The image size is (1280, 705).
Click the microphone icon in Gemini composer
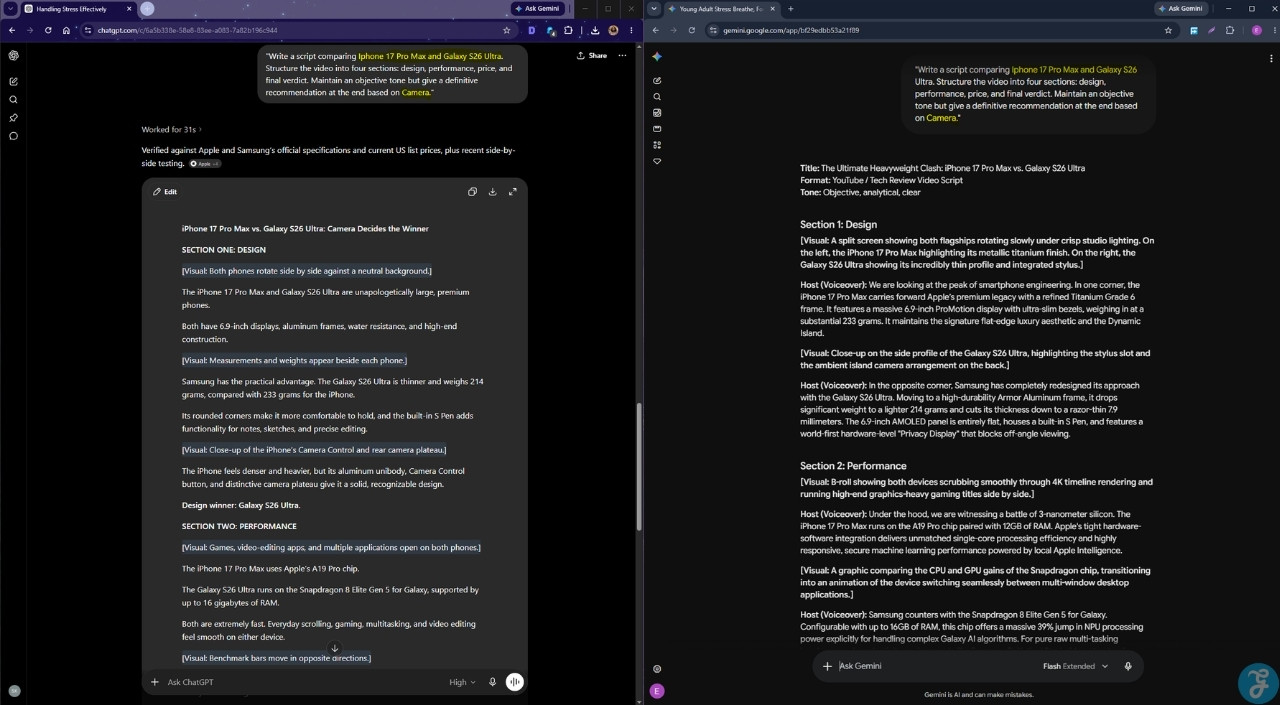pyautogui.click(x=1128, y=666)
